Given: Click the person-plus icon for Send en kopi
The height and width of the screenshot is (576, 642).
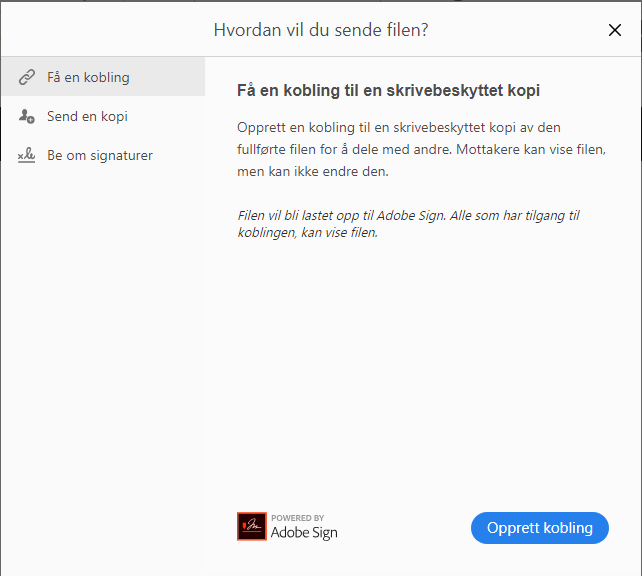Looking at the screenshot, I should (27, 117).
